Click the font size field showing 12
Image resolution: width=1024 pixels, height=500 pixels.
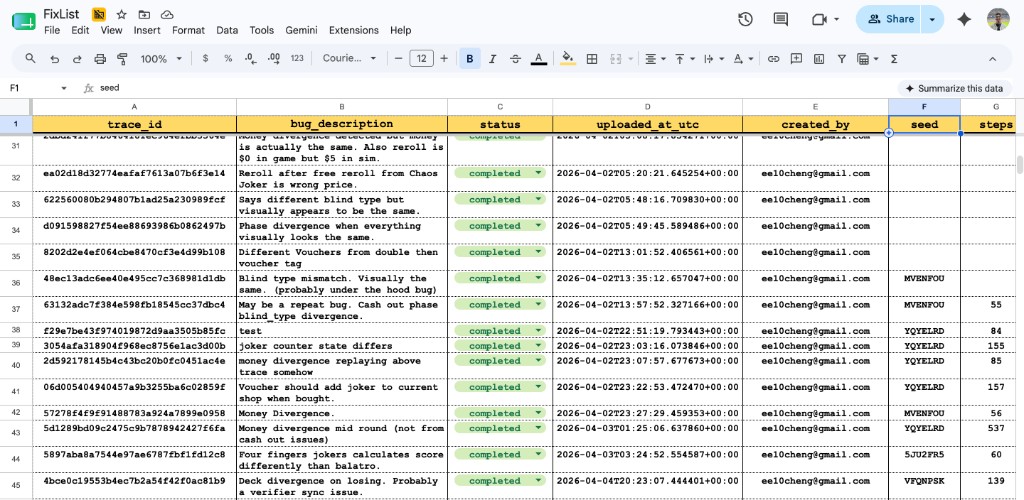point(421,59)
